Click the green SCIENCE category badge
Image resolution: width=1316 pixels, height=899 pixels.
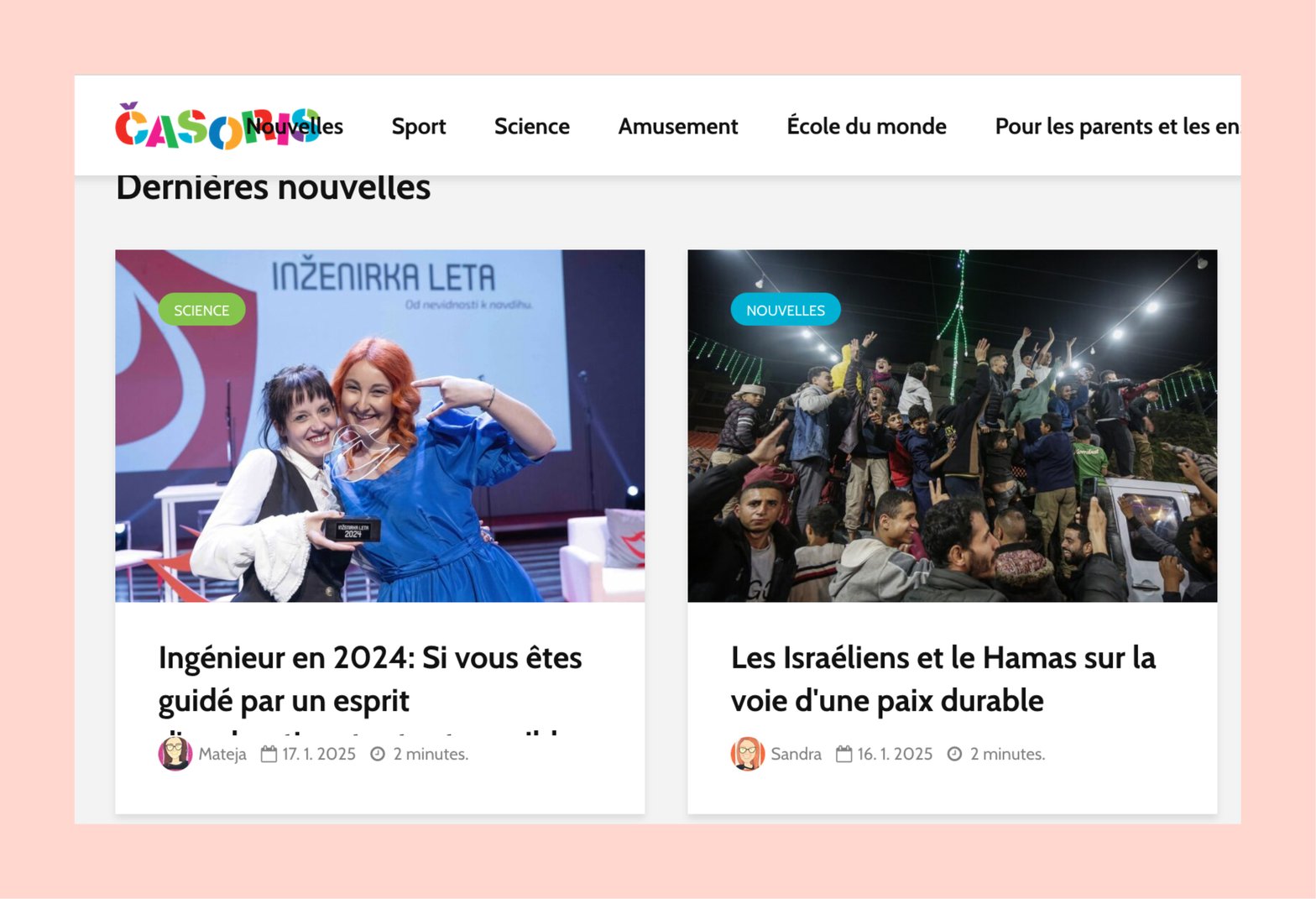point(201,310)
